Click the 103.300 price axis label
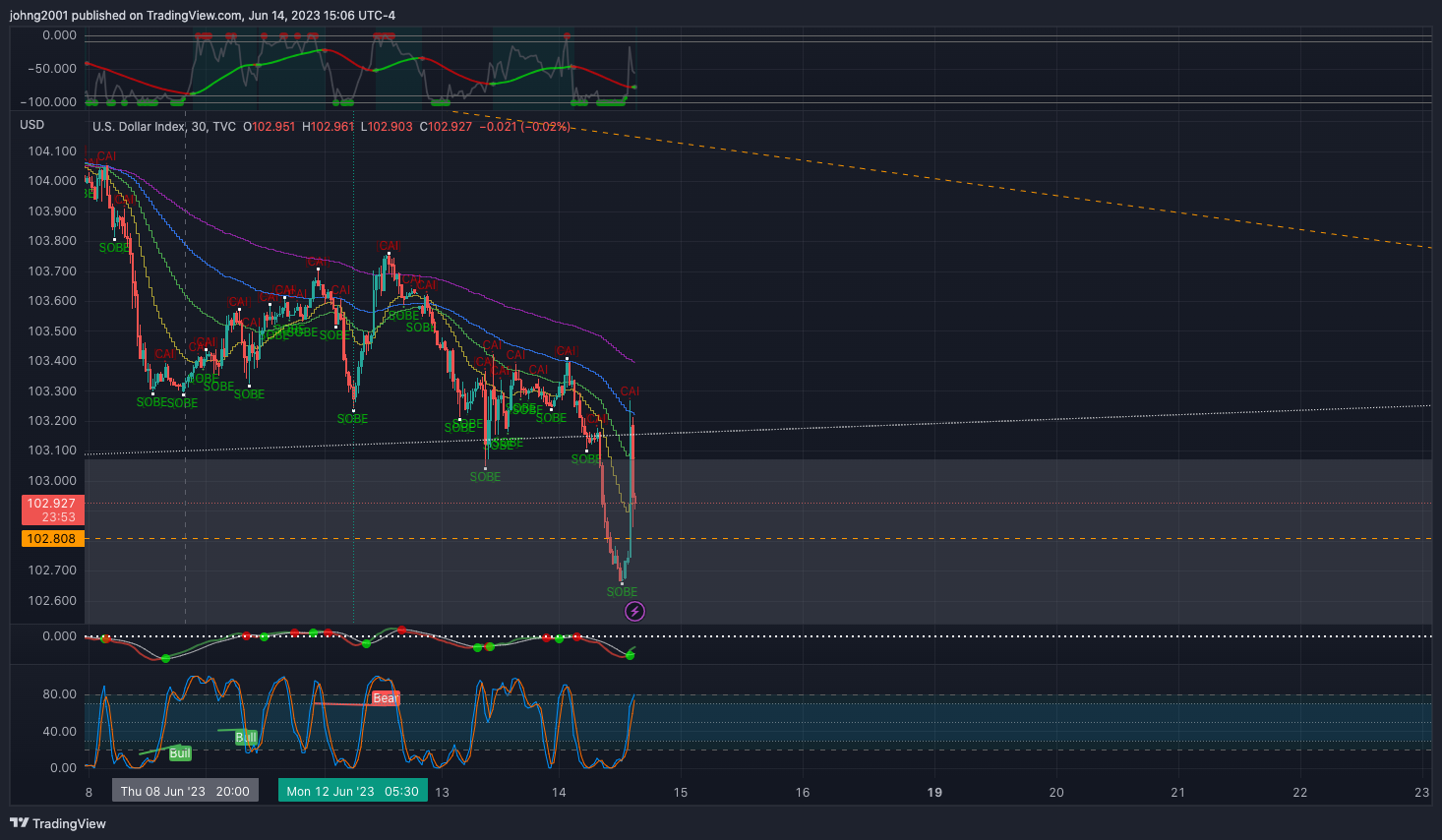 52,391
